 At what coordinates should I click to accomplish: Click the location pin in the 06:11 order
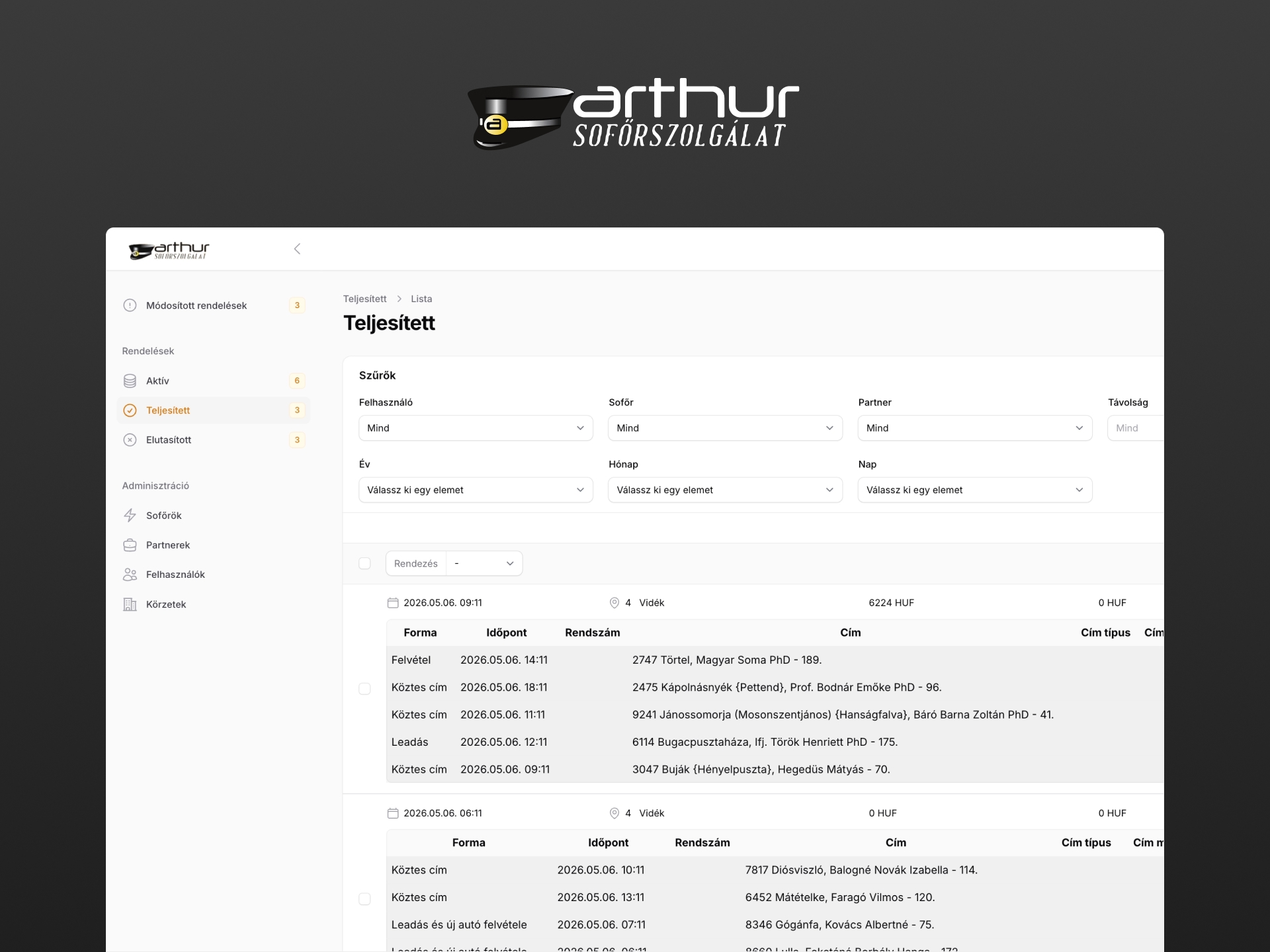pyautogui.click(x=614, y=813)
